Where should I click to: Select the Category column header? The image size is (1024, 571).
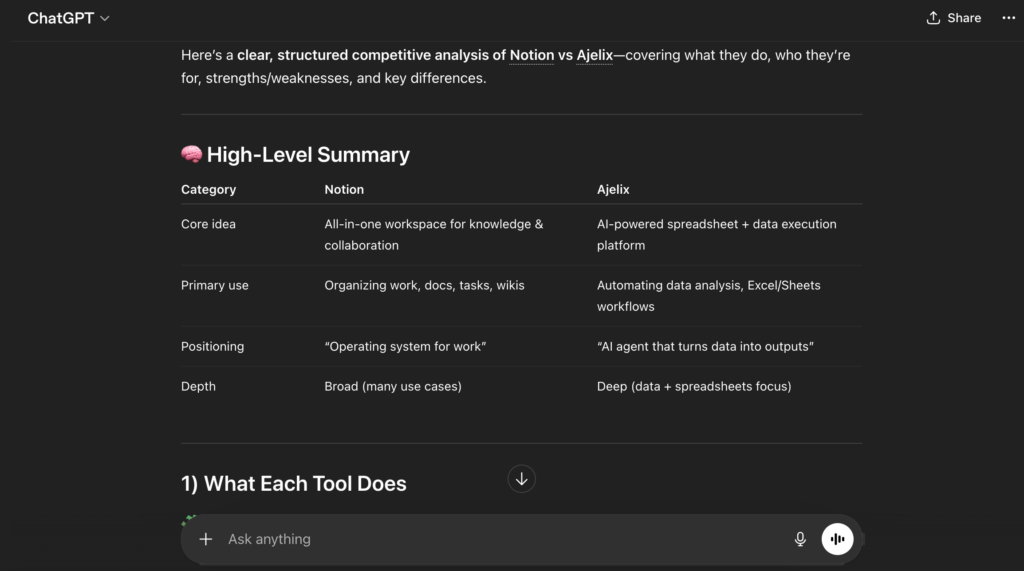click(208, 189)
